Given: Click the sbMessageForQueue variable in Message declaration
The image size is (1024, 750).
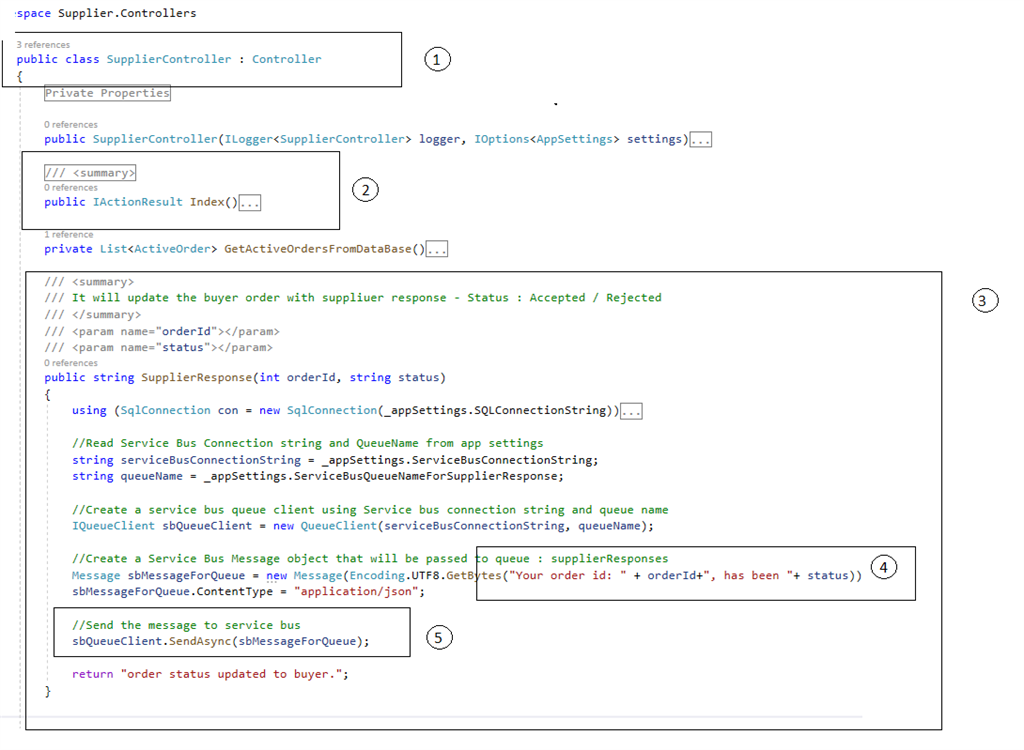Looking at the screenshot, I should (x=186, y=576).
